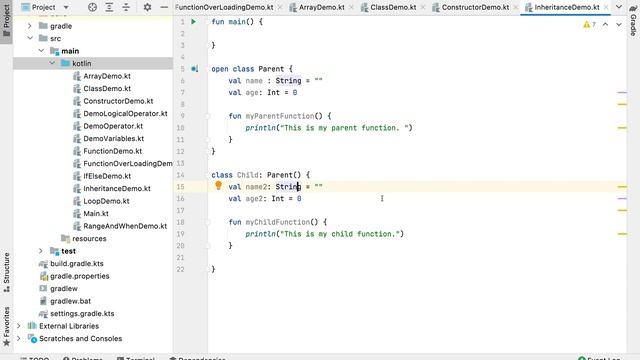
Task: Go to next highlighted error arrow
Action: click(x=619, y=24)
